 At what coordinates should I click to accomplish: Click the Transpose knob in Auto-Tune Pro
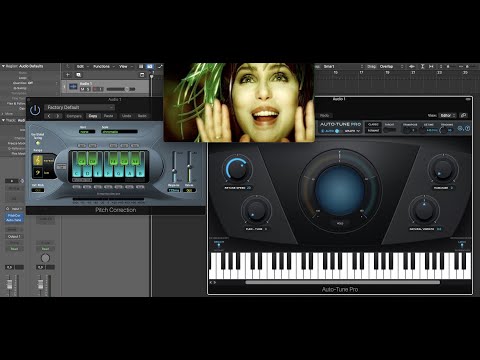406,130
